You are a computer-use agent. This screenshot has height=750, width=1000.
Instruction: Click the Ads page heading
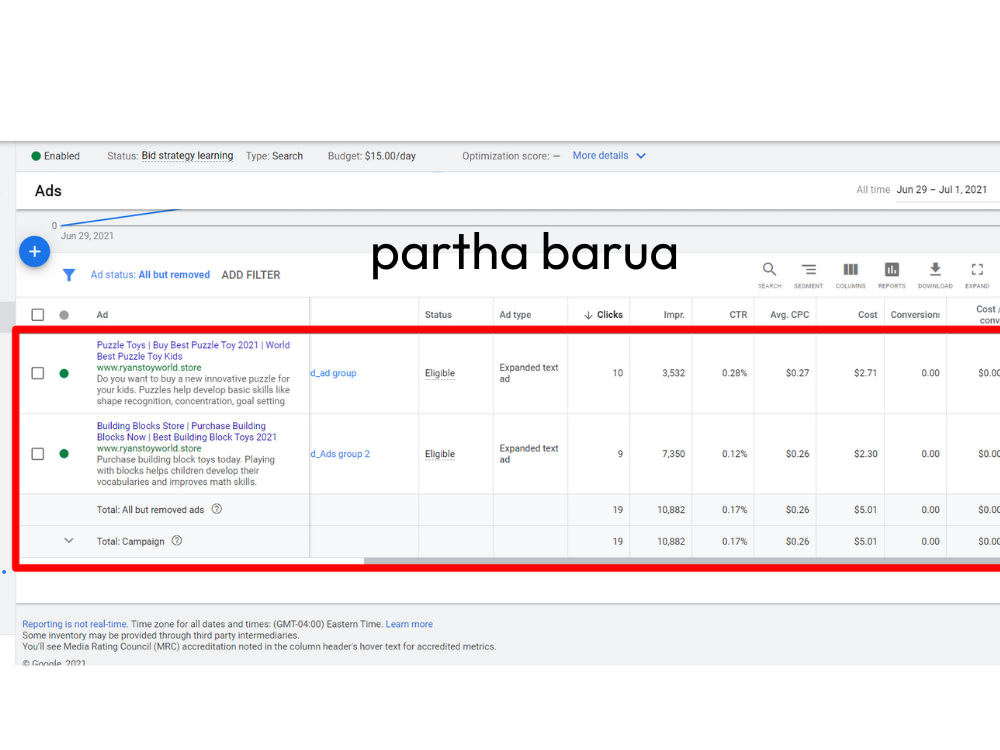(48, 191)
